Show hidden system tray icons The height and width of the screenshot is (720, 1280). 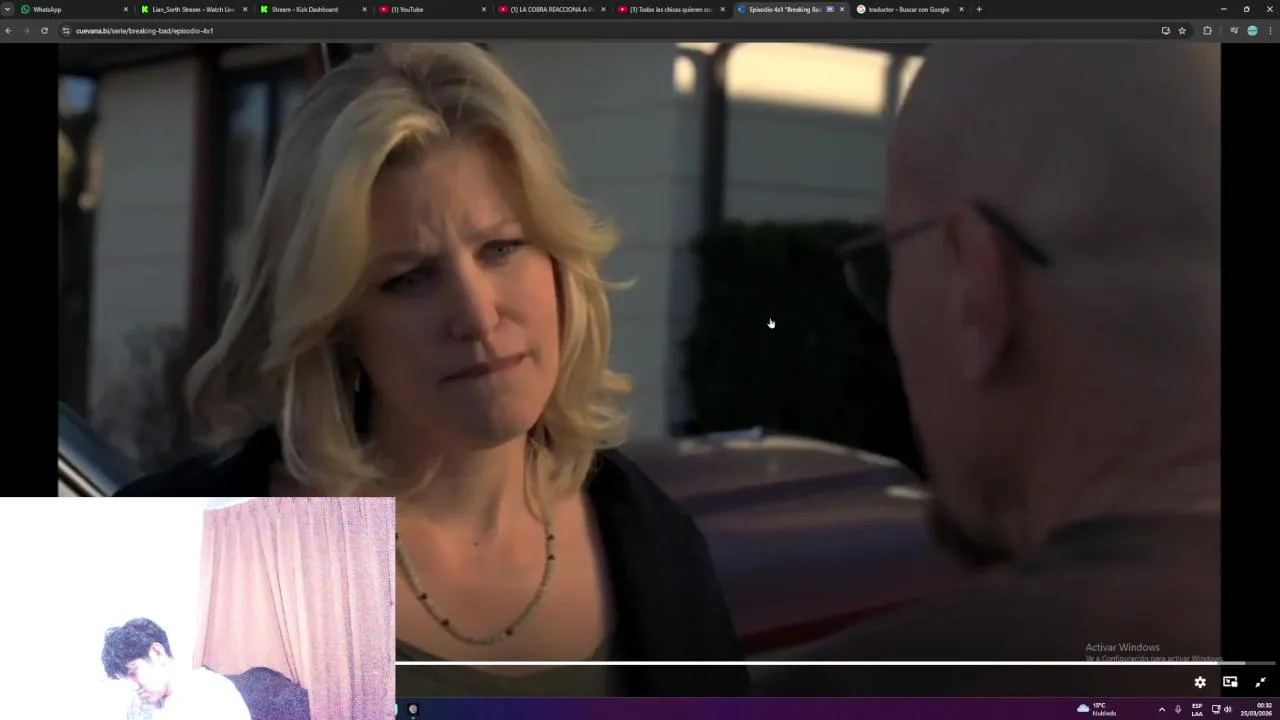click(1161, 709)
